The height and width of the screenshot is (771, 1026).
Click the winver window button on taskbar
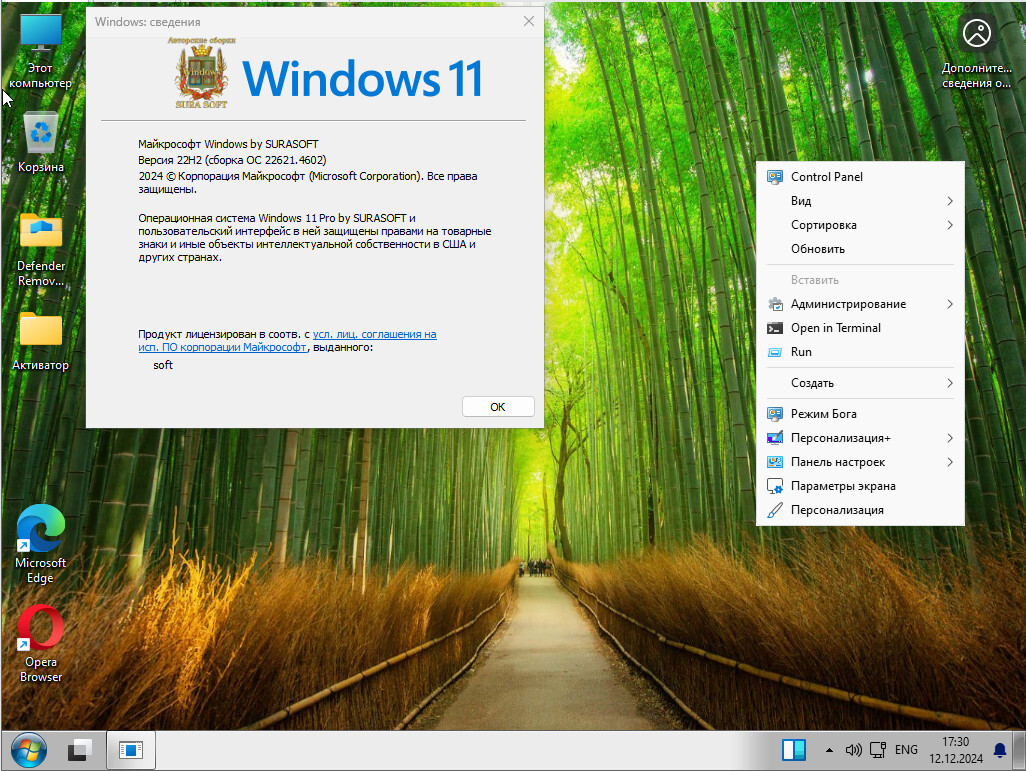tap(131, 750)
